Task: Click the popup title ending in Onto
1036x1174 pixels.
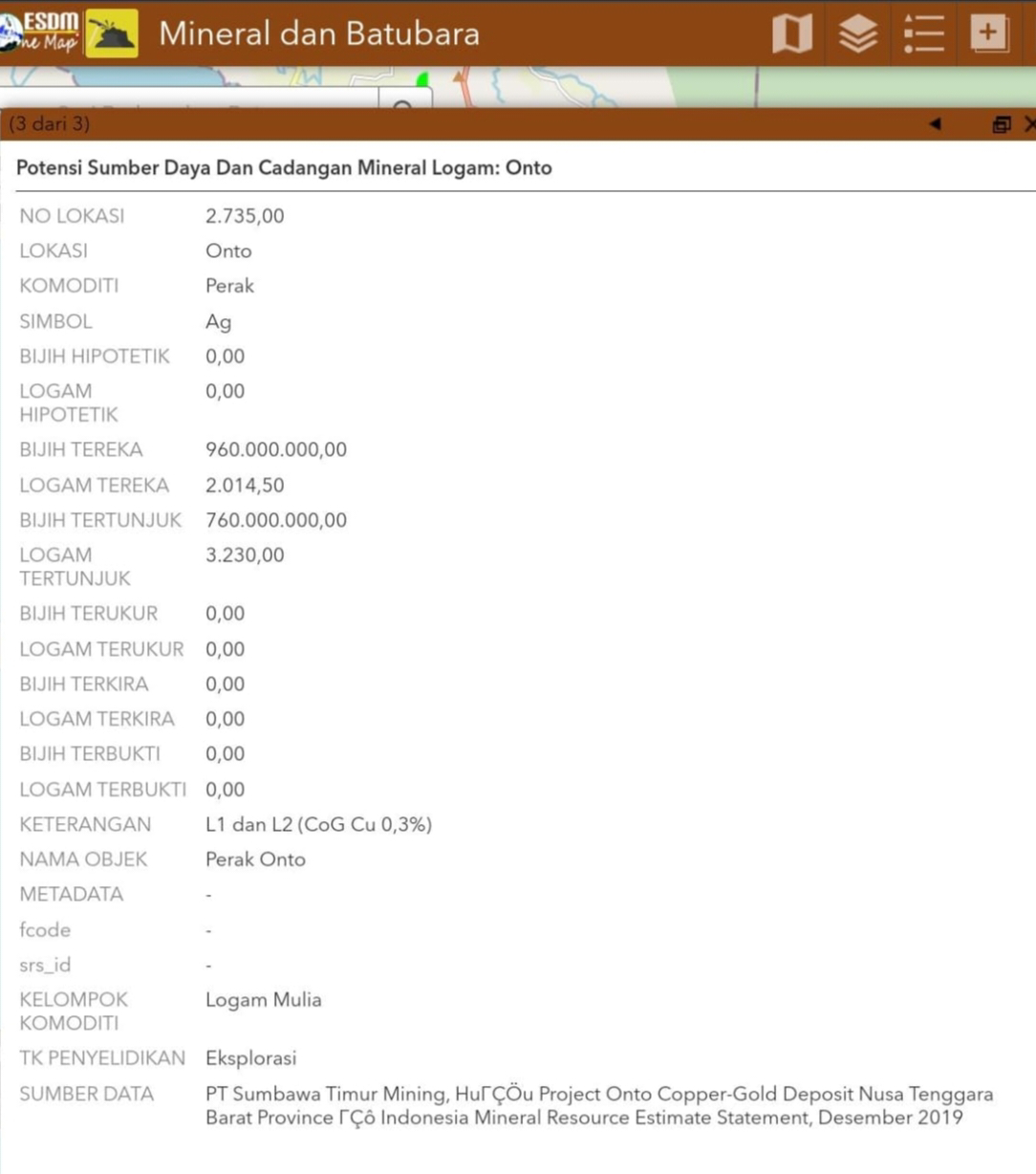Action: (284, 168)
